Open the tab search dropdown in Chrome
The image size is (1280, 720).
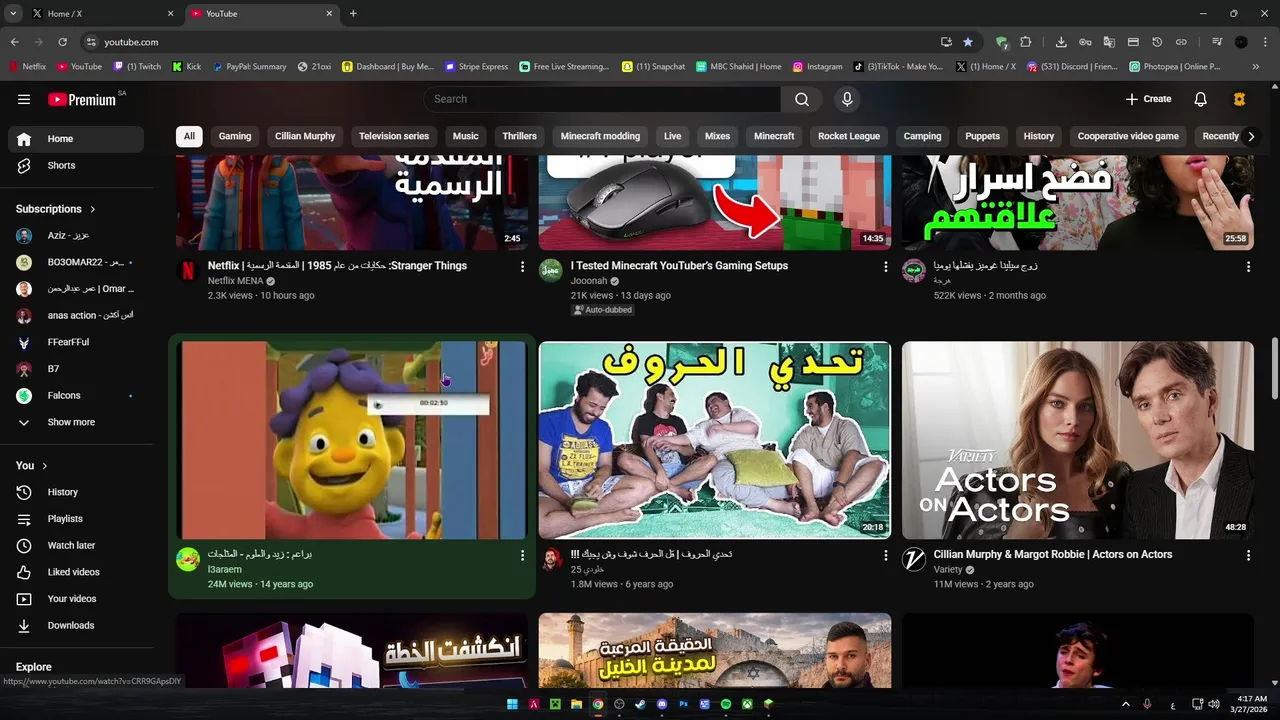[x=13, y=14]
